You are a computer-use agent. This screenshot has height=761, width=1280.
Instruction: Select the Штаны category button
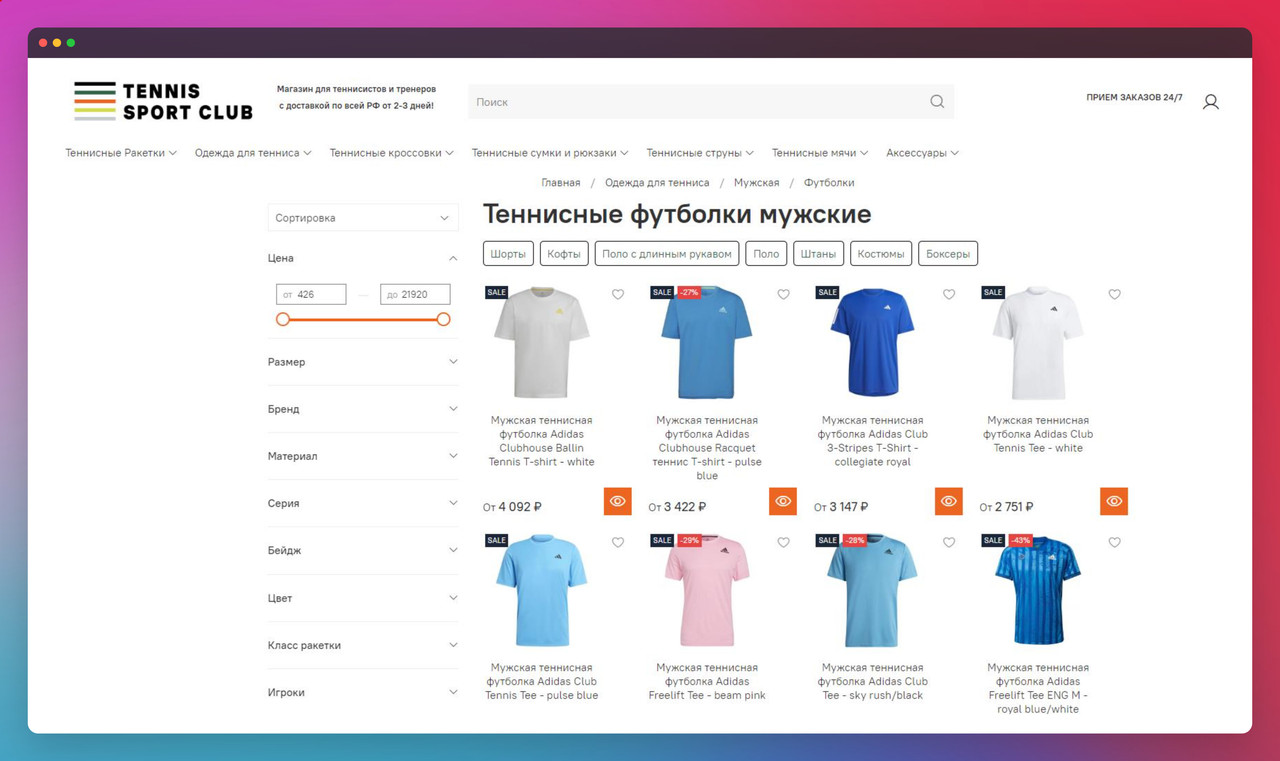tap(818, 254)
